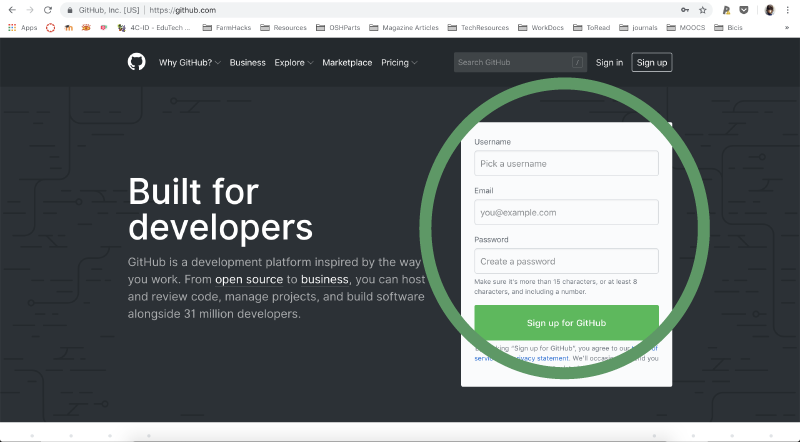Screen dimensions: 800x442
Task: Open the saved passwords key icon
Action: point(685,10)
